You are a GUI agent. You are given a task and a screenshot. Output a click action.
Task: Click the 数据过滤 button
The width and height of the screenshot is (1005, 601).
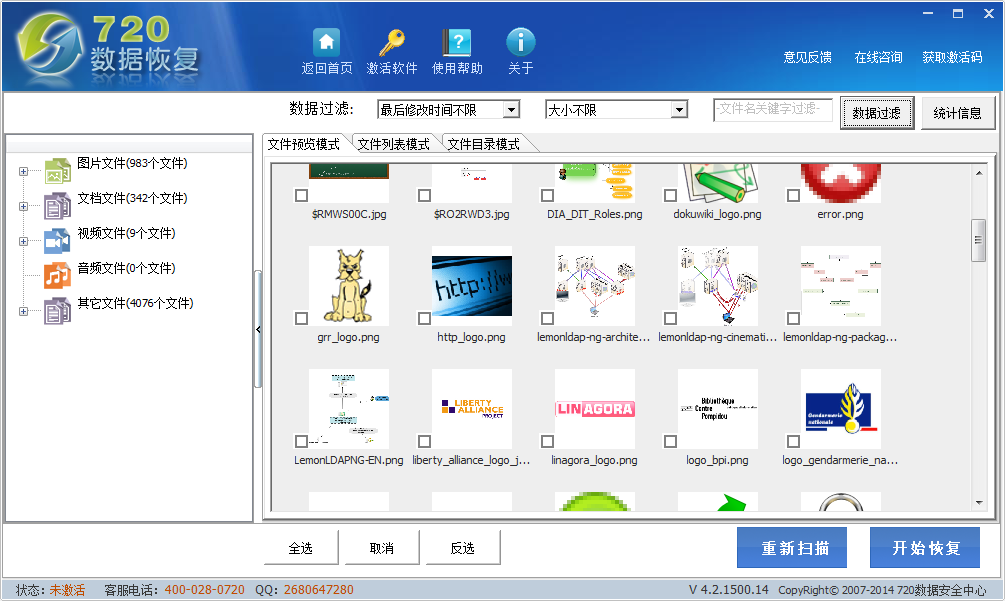pyautogui.click(x=877, y=113)
